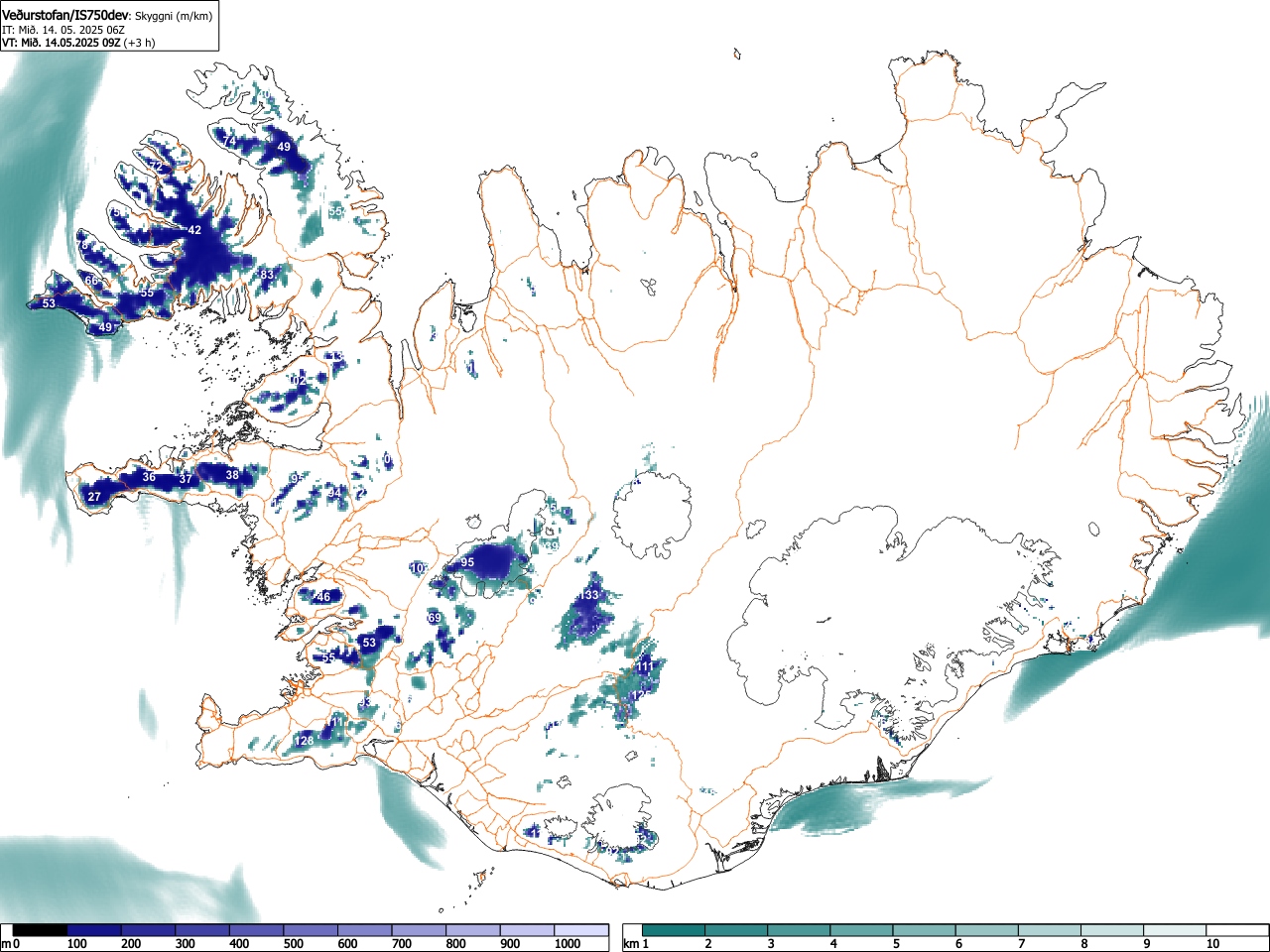Image resolution: width=1270 pixels, height=952 pixels.
Task: Pick the dark teal swatch between km 1 and 2
Action: 675,930
